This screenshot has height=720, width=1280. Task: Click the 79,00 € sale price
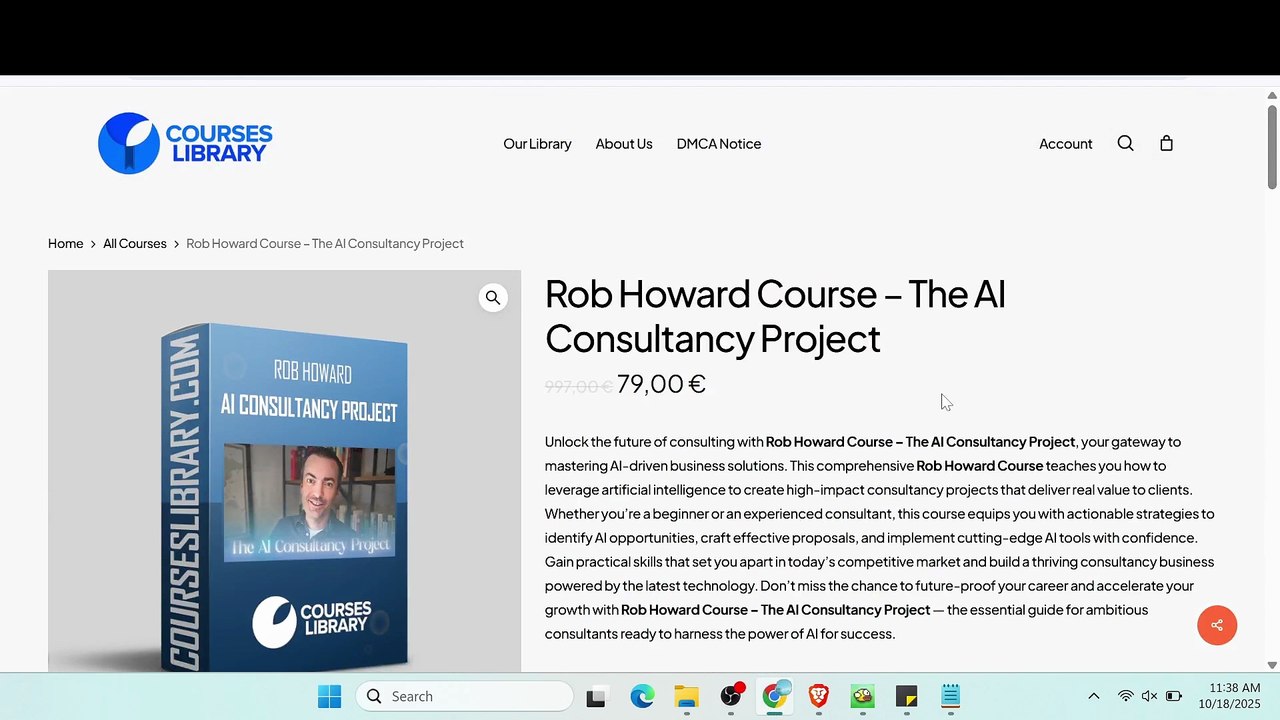(661, 384)
